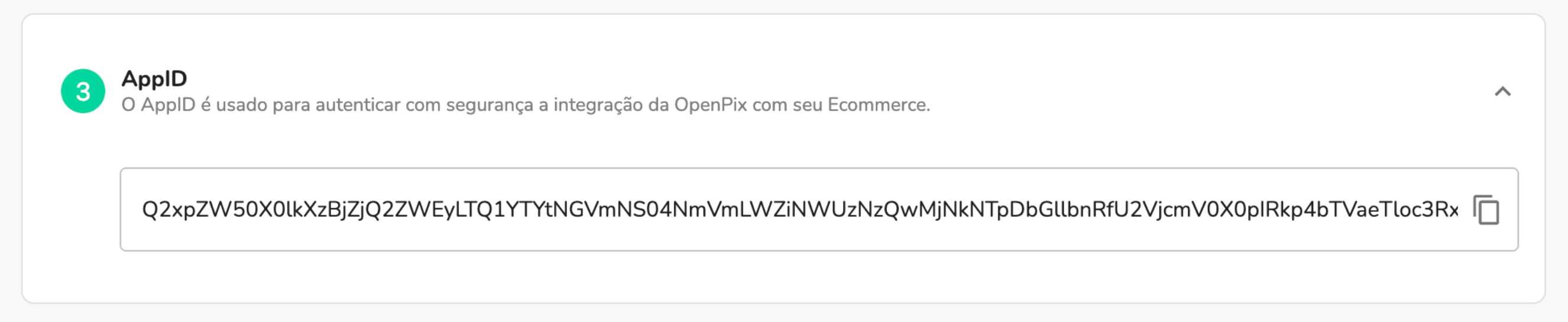Hide the AppID panel using the chevron
The width and height of the screenshot is (1568, 322).
click(1502, 92)
